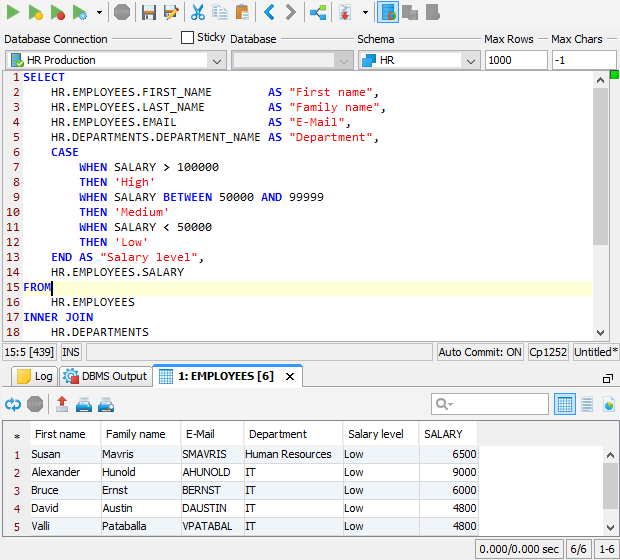Click the export results red arrow icon
This screenshot has width=620, height=560.
tap(61, 404)
